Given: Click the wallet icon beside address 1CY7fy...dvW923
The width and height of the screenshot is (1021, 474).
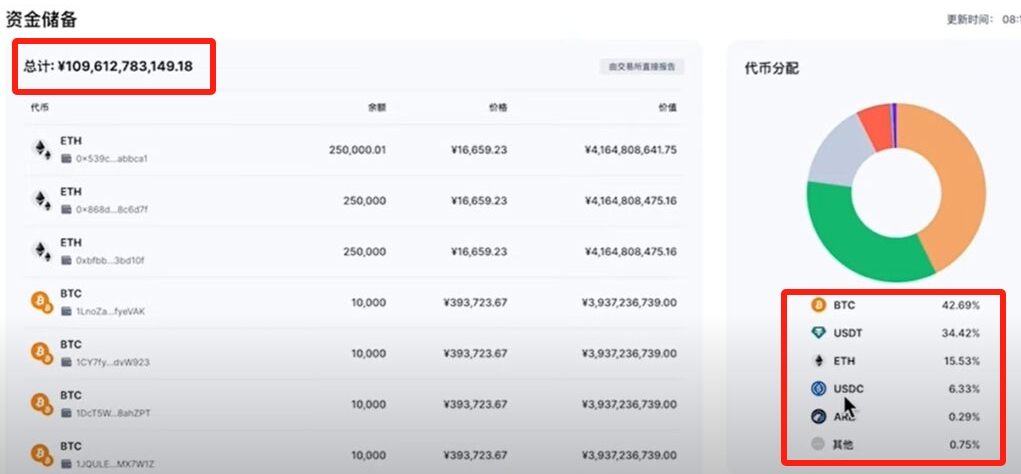Looking at the screenshot, I should [x=66, y=362].
